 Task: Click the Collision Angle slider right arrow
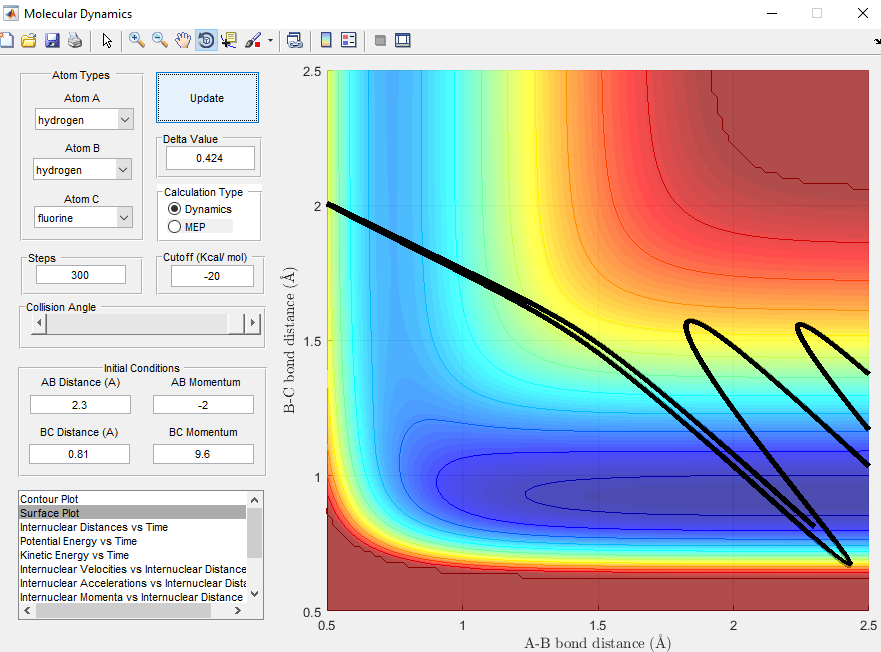(253, 323)
